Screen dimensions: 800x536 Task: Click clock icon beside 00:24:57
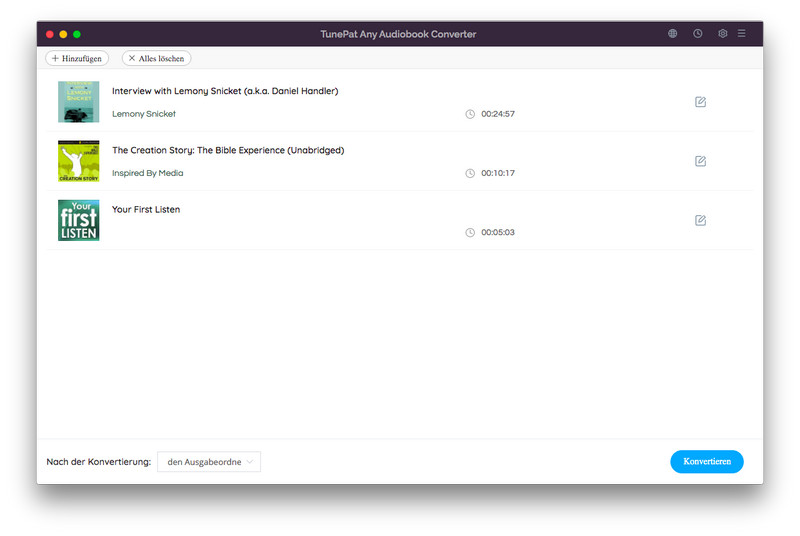pos(470,114)
